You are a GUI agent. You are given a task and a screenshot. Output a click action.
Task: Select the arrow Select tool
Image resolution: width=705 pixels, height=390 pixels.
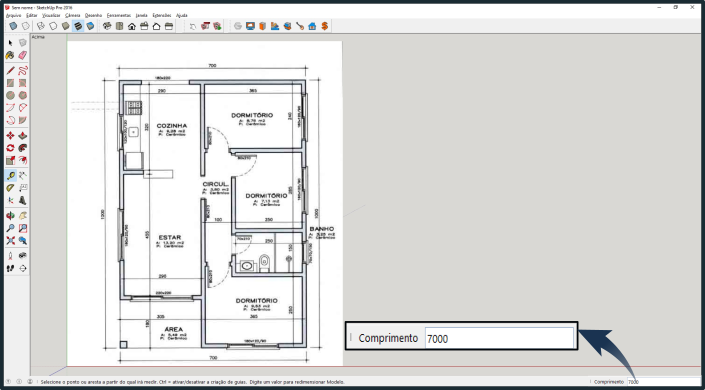10,43
